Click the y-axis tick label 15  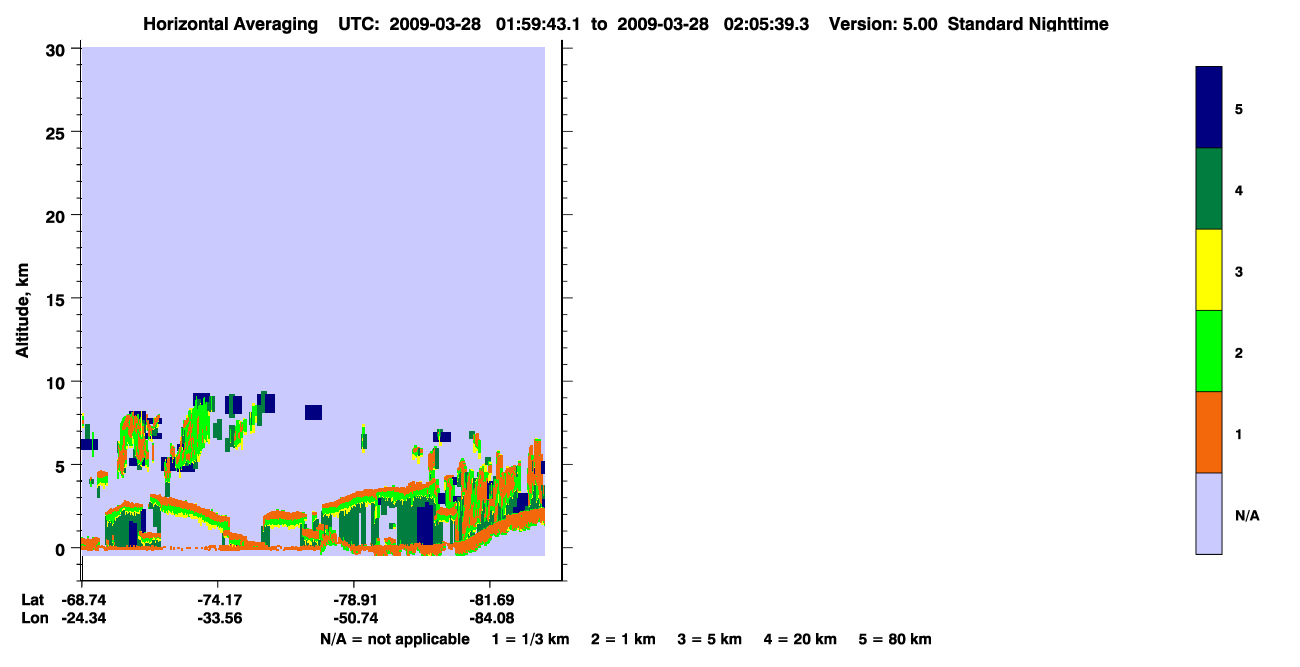(x=56, y=299)
